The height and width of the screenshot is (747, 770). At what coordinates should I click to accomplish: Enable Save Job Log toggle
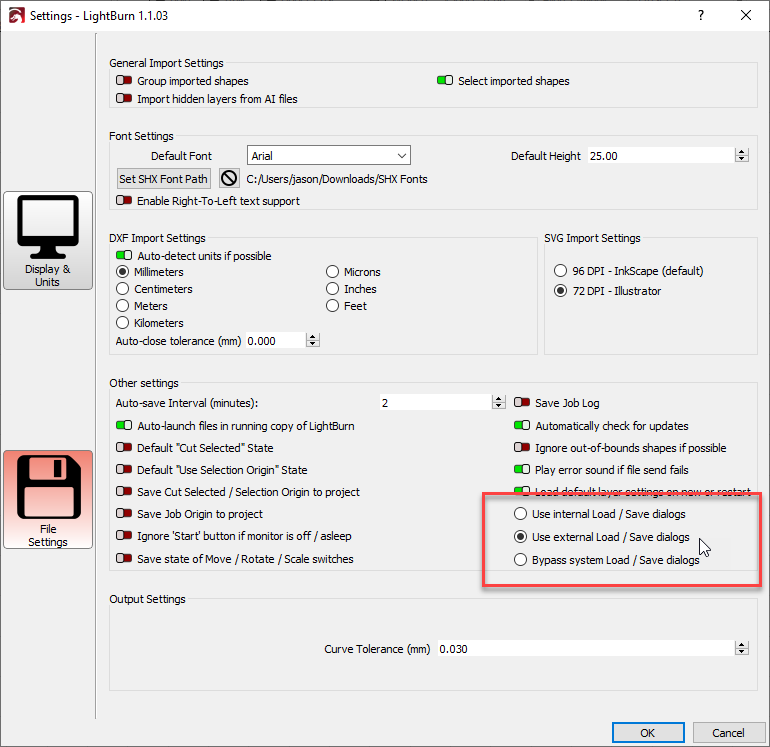[522, 403]
